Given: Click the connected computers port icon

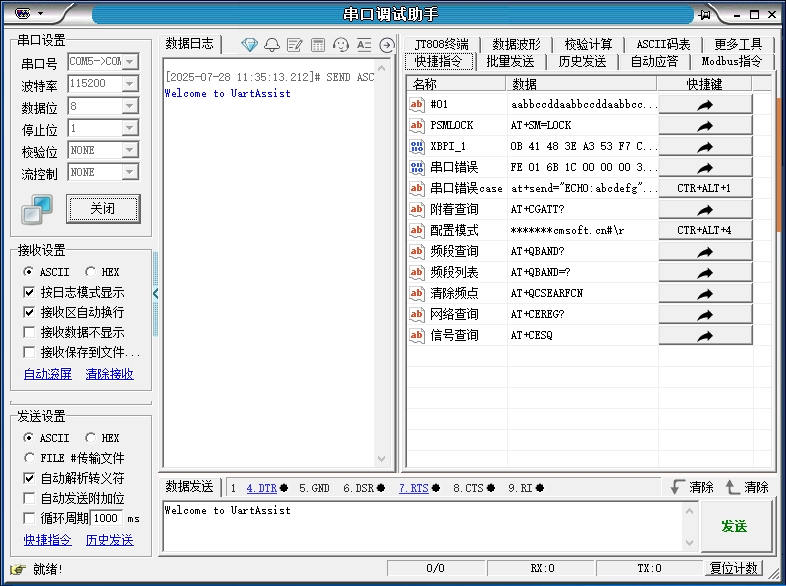Looking at the screenshot, I should pos(37,209).
